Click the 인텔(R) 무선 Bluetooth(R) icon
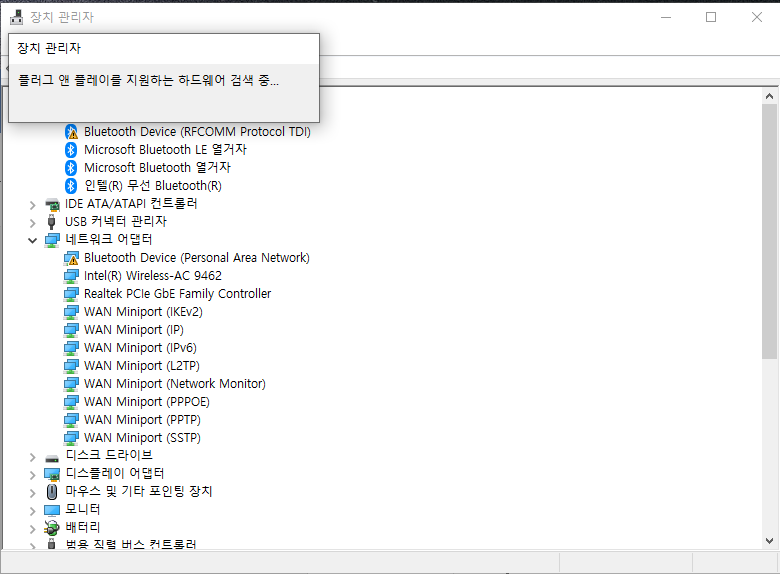This screenshot has height=574, width=780. point(71,186)
